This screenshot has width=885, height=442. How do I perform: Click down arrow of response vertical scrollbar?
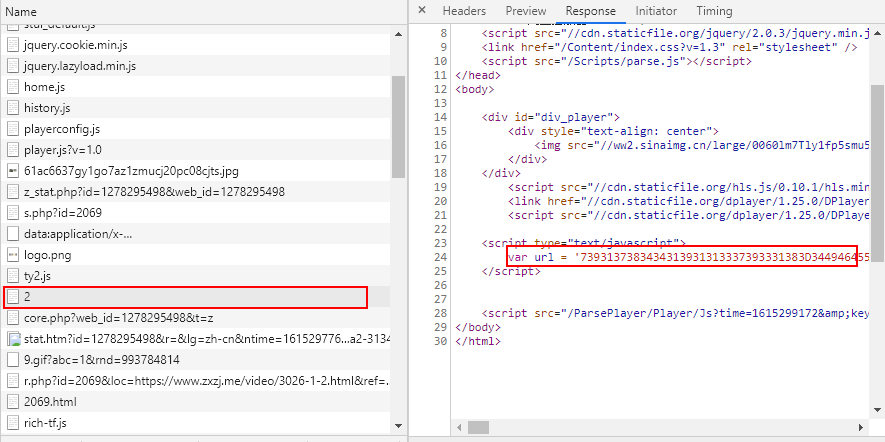tap(877, 409)
